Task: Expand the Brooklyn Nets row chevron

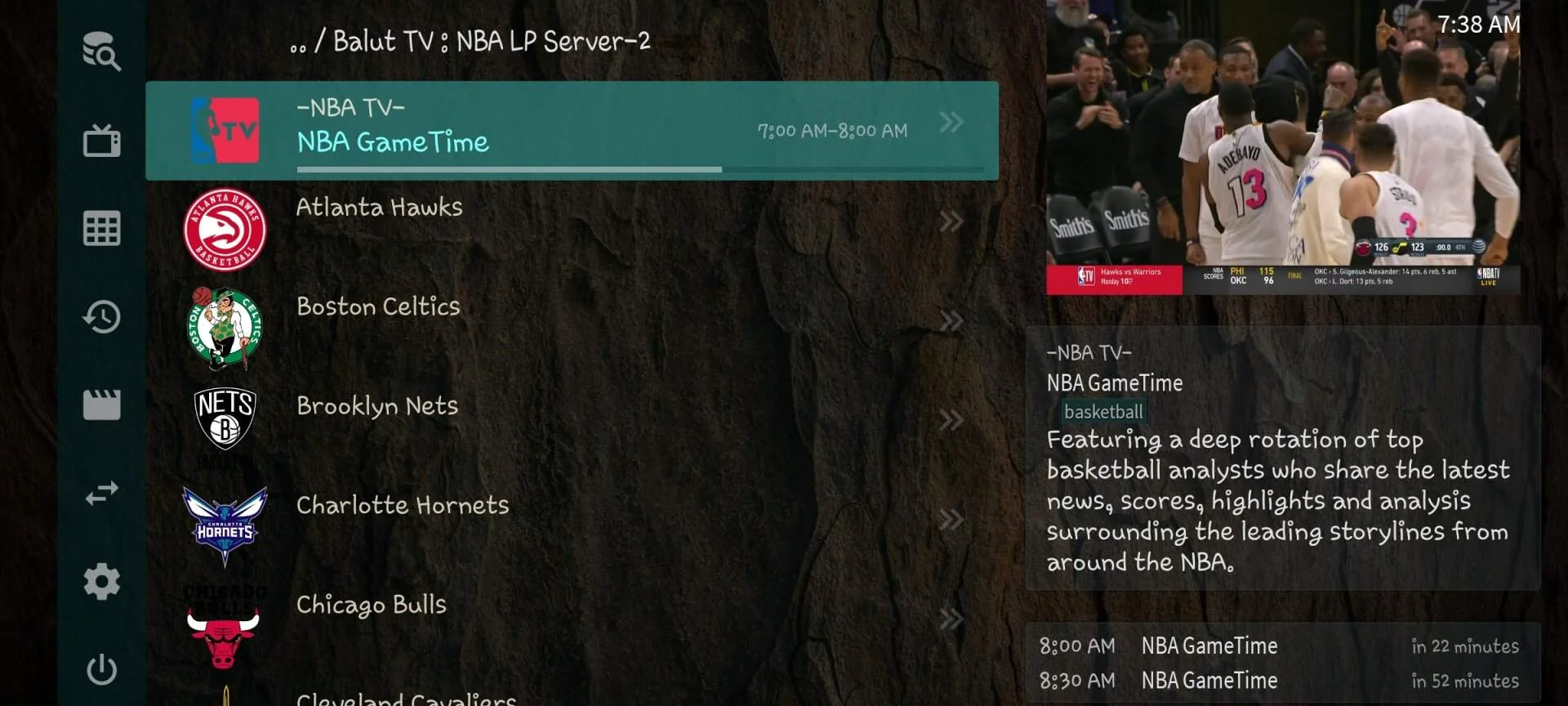Action: coord(951,421)
